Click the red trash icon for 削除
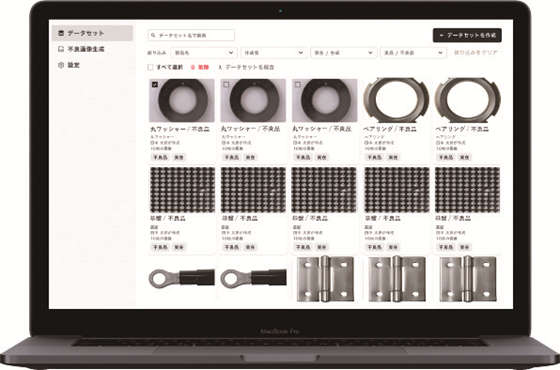This screenshot has height=370, width=560. click(193, 67)
